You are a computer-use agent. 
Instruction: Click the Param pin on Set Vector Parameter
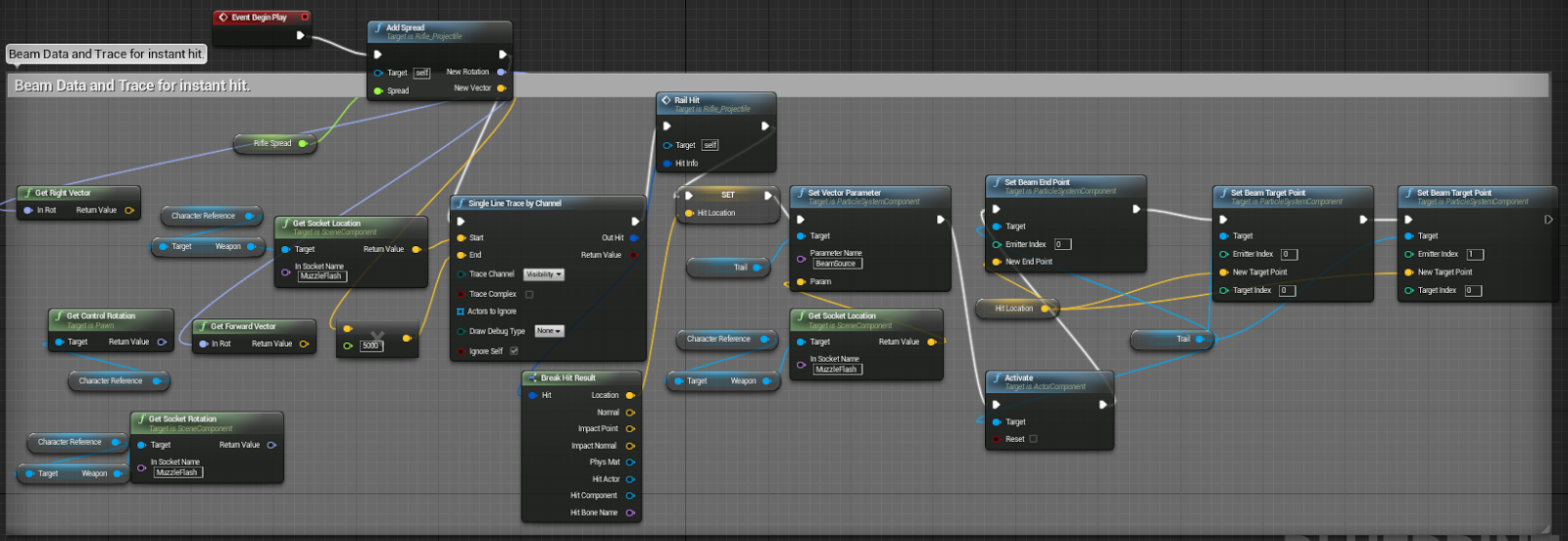click(801, 281)
